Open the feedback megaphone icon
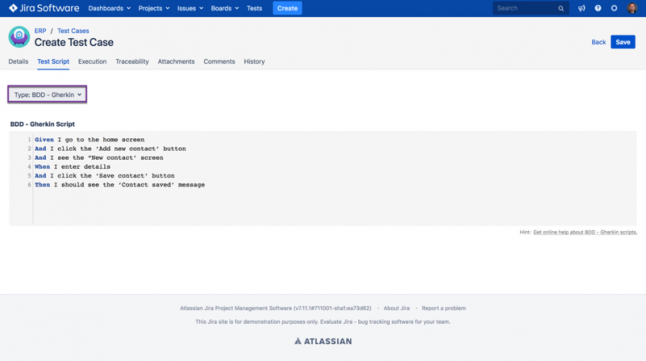The height and width of the screenshot is (361, 646). pyautogui.click(x=581, y=8)
